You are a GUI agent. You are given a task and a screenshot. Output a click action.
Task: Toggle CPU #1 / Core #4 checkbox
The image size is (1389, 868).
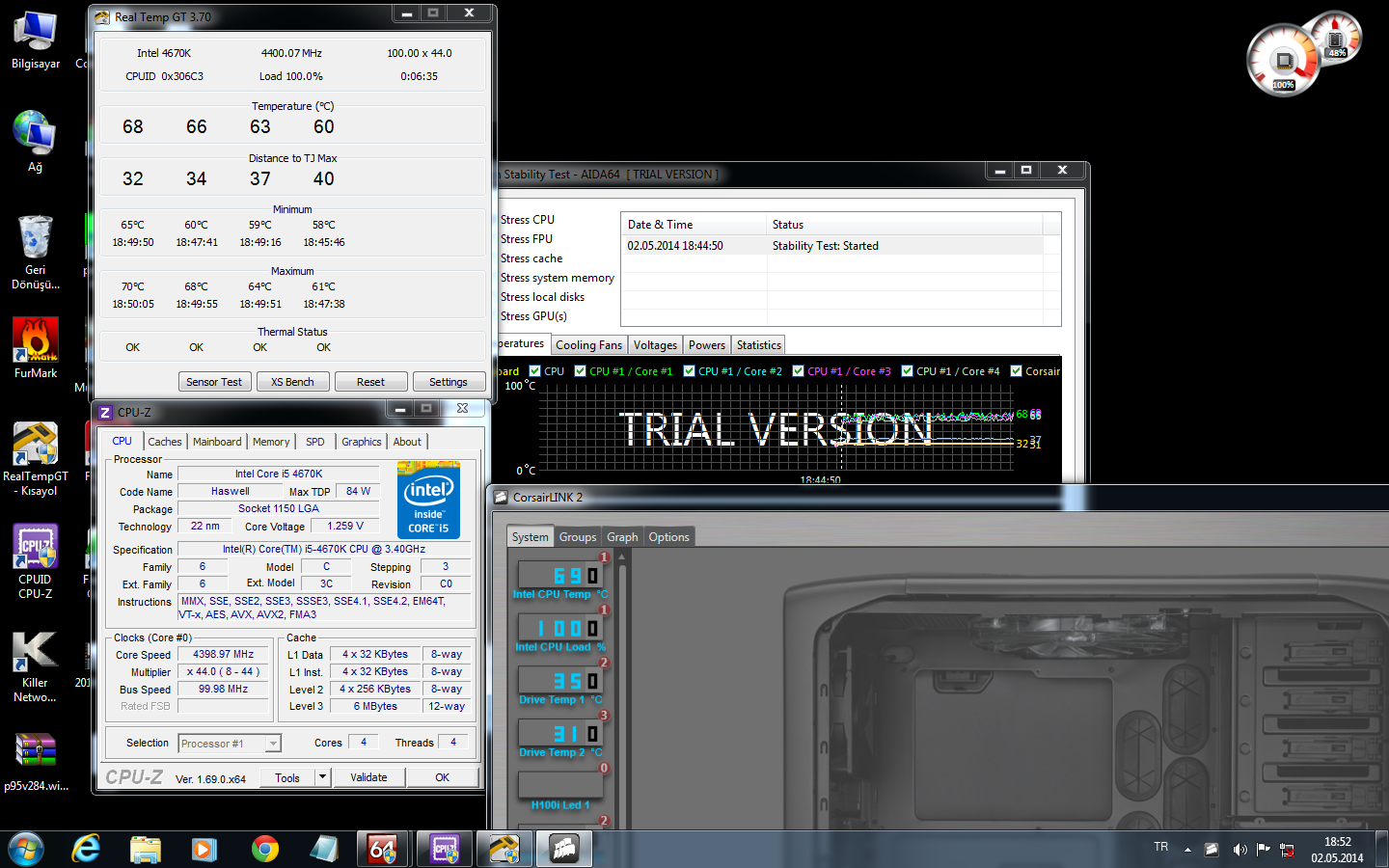point(907,370)
